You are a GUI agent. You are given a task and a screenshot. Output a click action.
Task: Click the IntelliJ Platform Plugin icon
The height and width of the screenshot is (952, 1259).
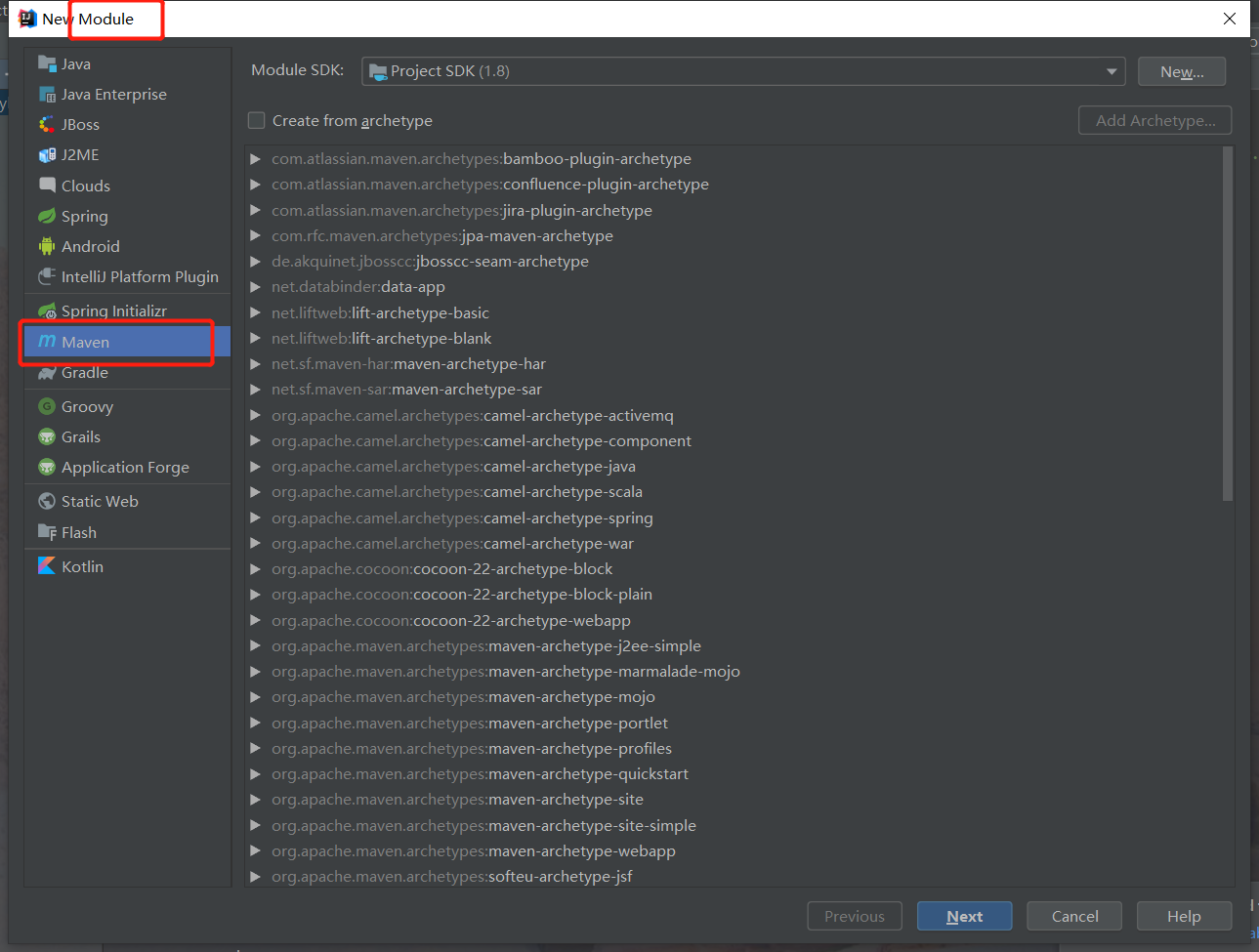pos(47,276)
